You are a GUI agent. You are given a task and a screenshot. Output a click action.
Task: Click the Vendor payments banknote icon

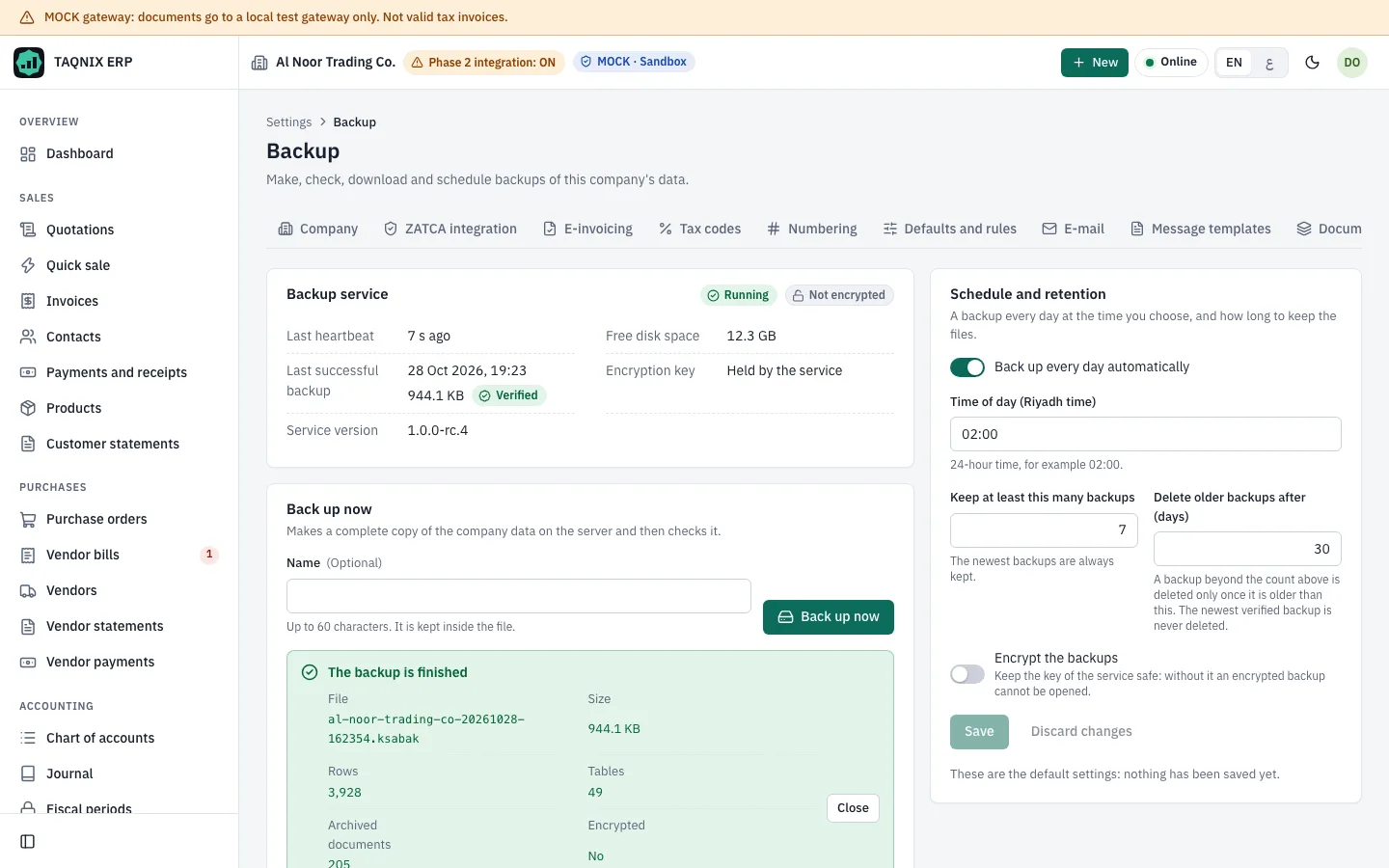[x=28, y=663]
